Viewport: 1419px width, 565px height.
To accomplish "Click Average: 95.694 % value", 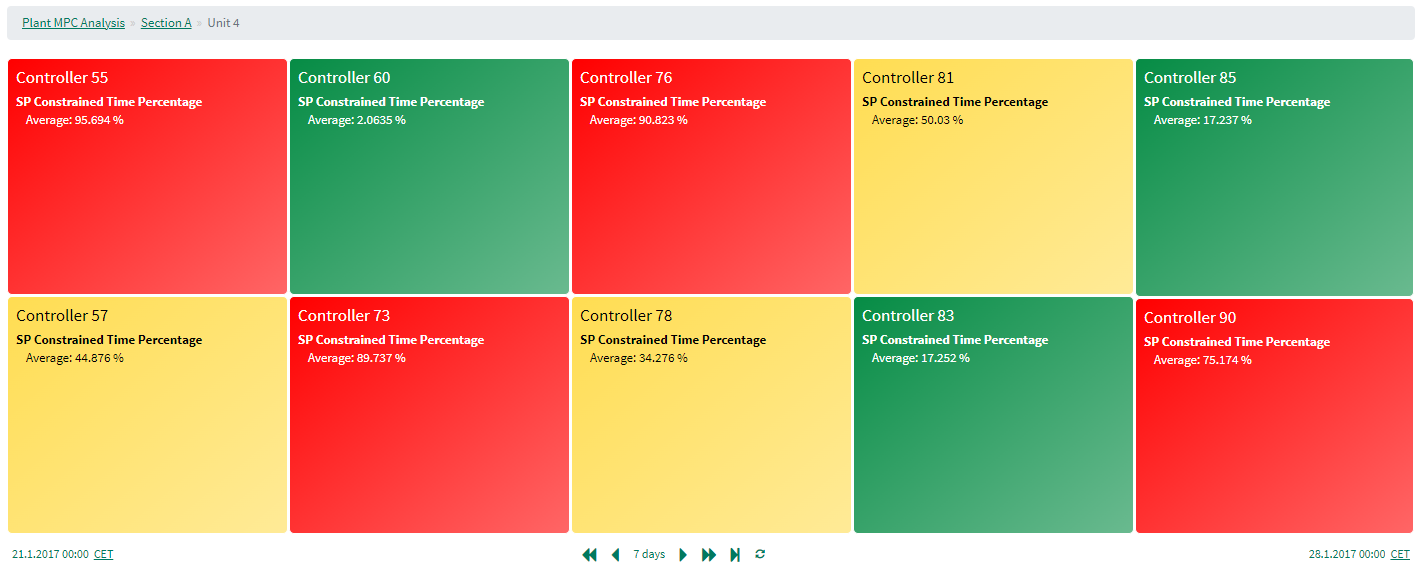I will click(x=75, y=120).
